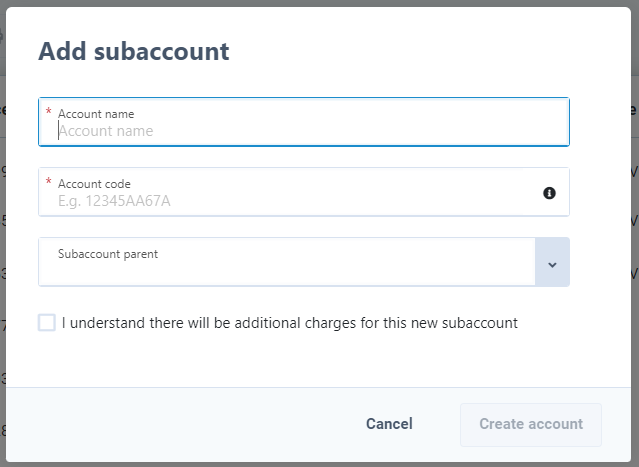Expand the Subaccount parent chevron arrow

point(552,262)
